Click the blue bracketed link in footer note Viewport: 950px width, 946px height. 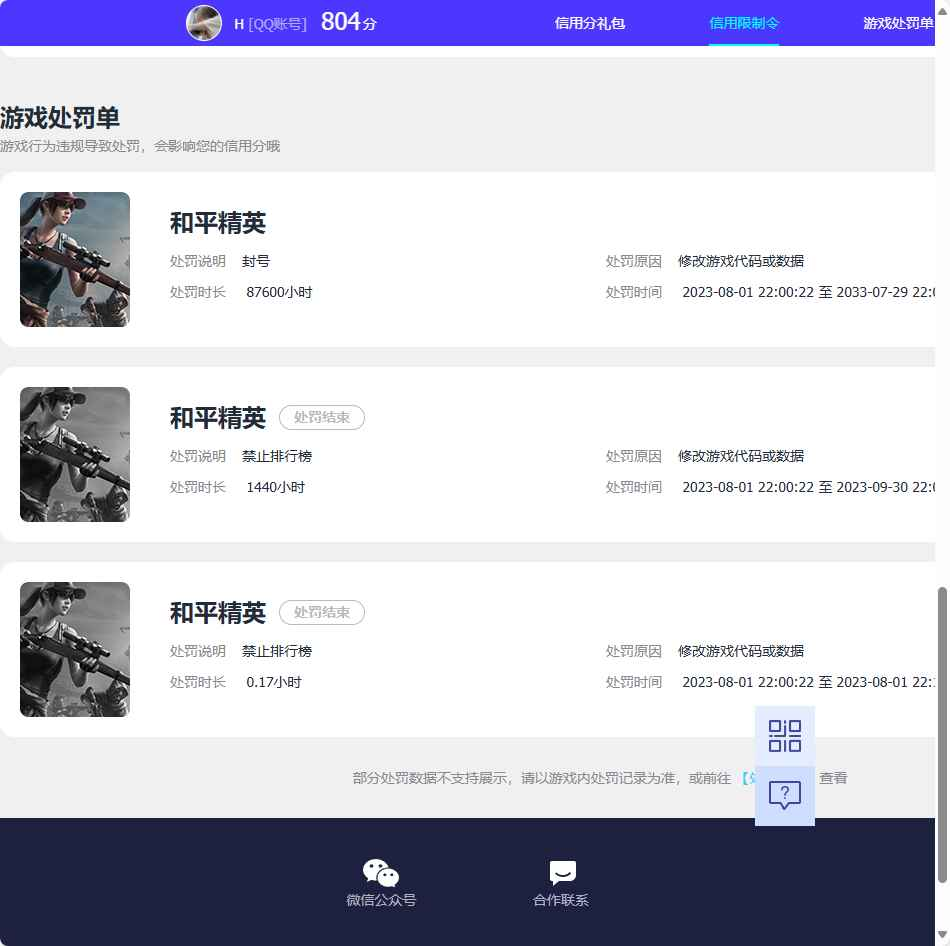[748, 778]
